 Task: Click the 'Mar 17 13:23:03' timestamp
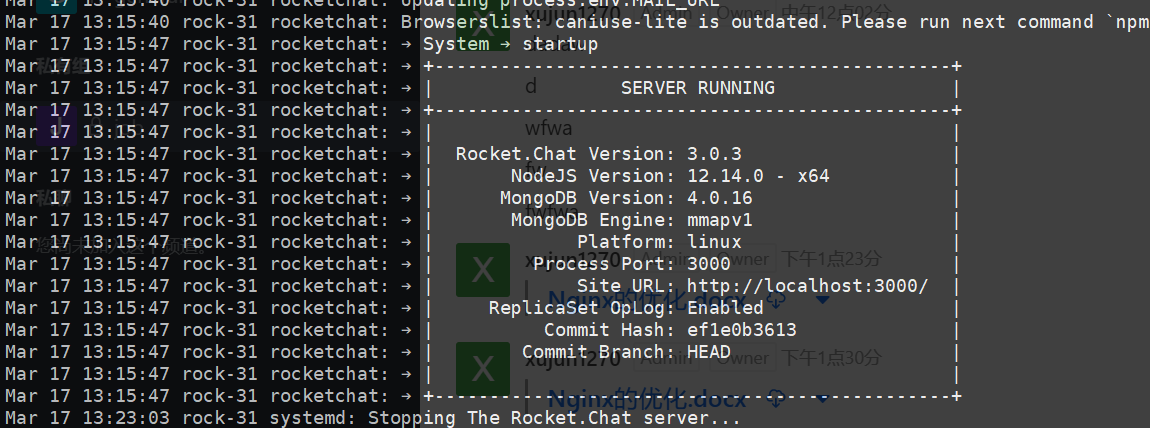tap(87, 418)
